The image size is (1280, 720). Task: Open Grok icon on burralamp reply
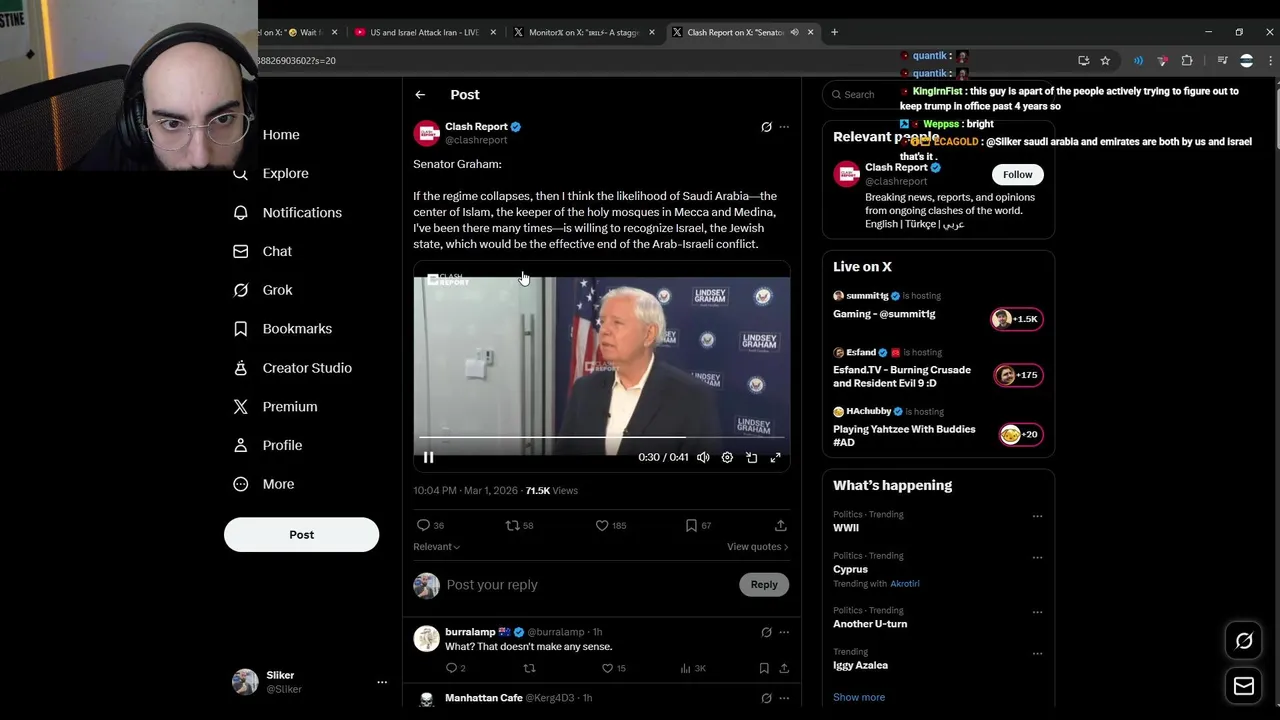click(x=766, y=632)
